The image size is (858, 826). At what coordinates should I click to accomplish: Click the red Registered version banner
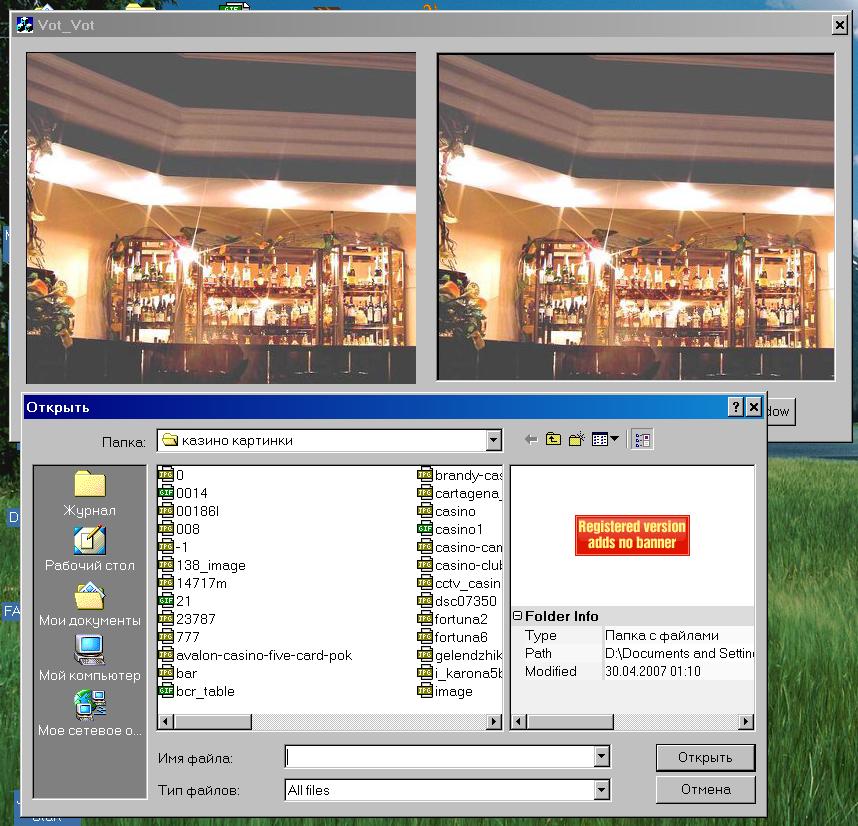632,535
